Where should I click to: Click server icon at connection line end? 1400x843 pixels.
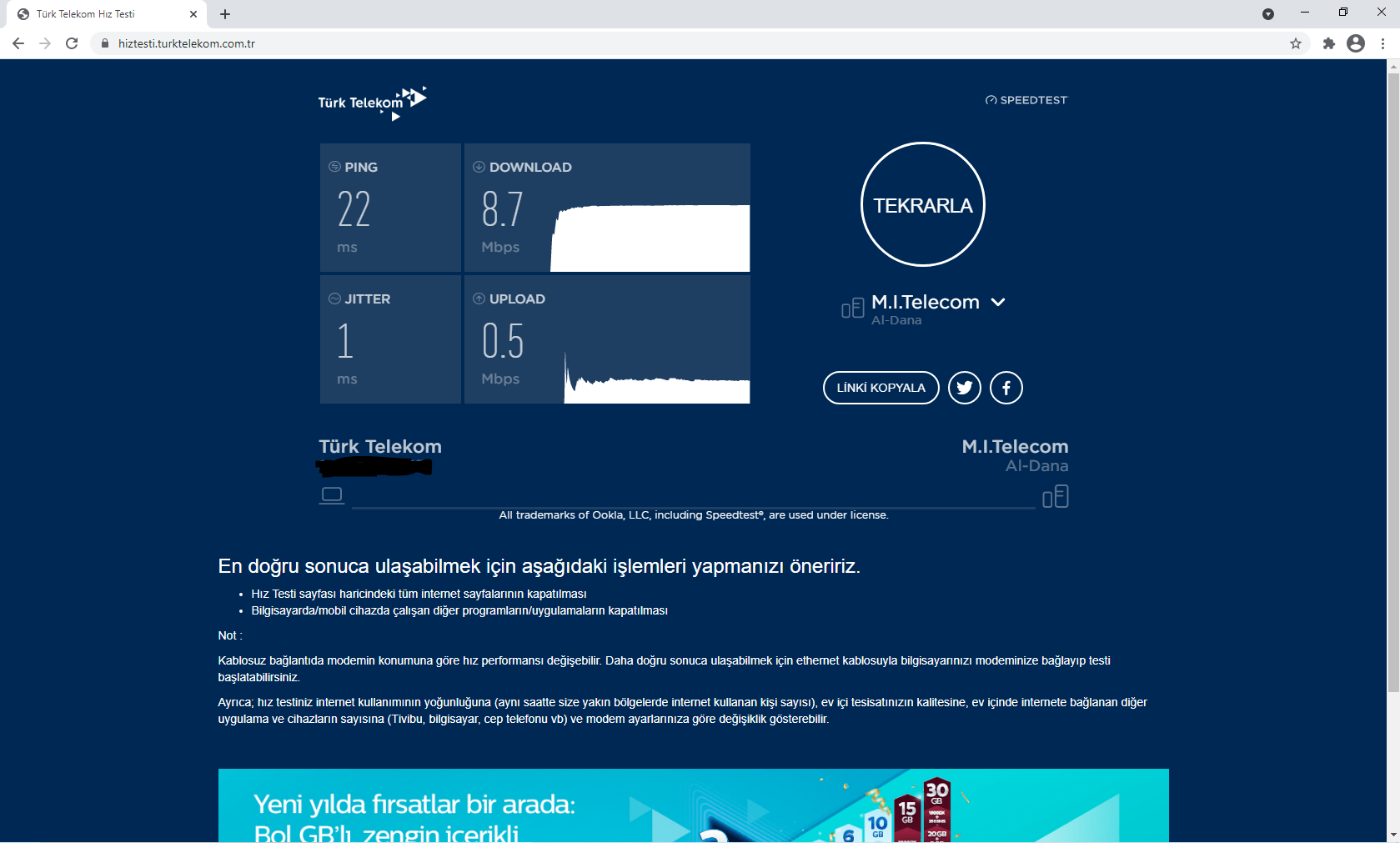tap(1056, 496)
